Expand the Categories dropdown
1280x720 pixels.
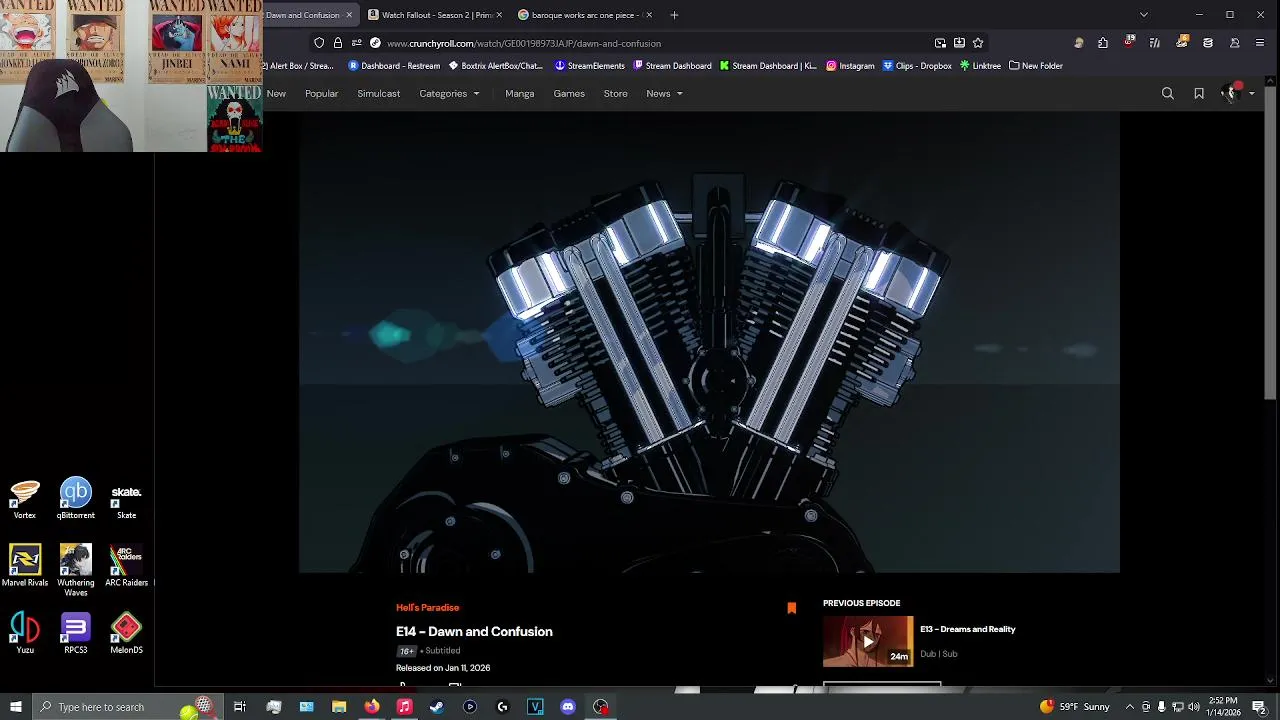449,93
